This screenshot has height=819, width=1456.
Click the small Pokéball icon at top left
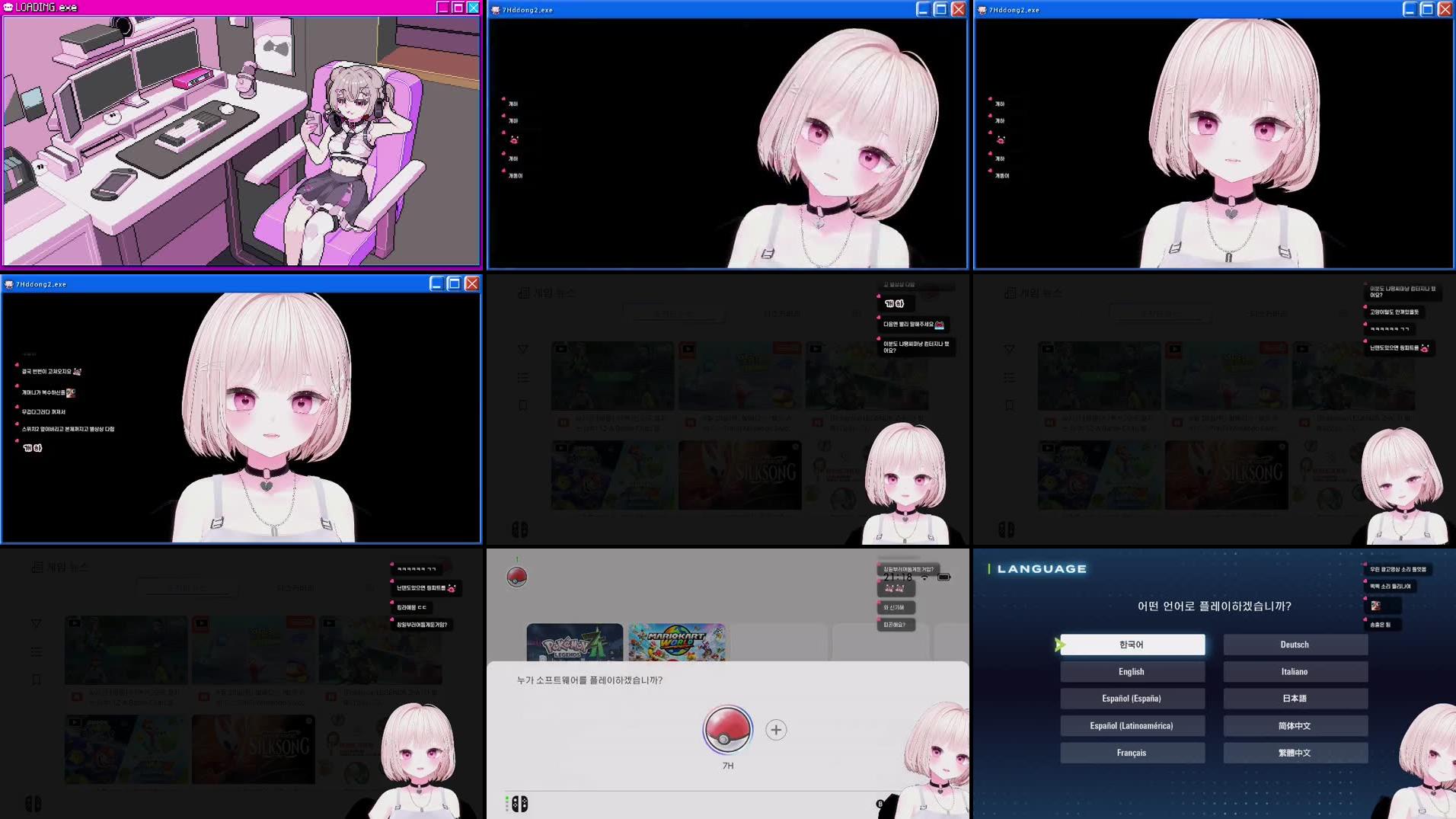tap(517, 577)
